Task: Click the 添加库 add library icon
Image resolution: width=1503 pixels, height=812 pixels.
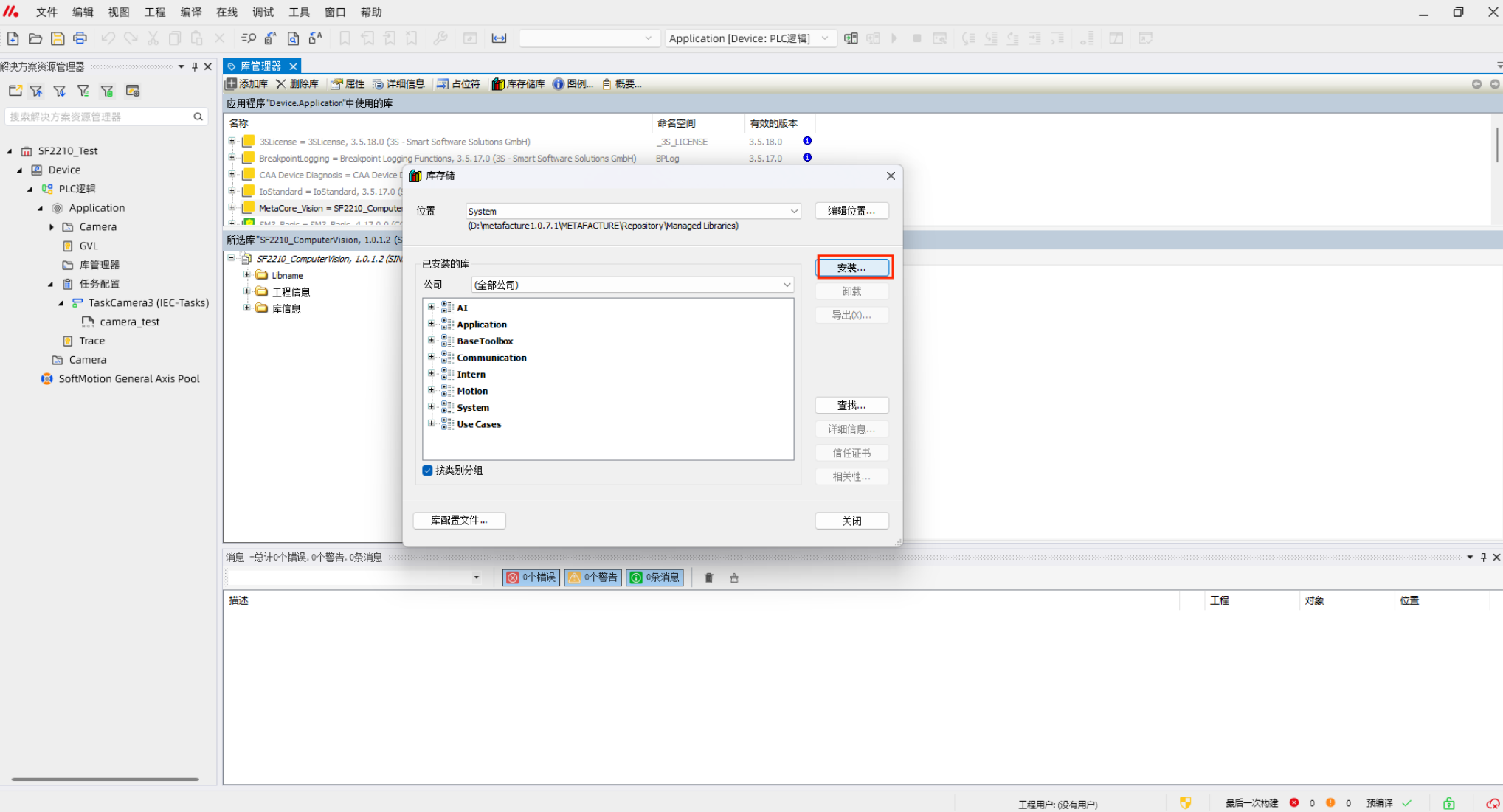Action: coord(232,84)
